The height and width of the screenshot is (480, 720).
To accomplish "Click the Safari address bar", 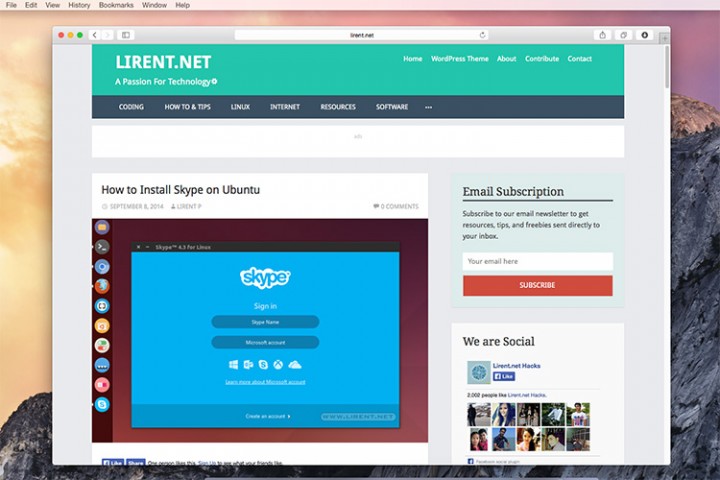I will click(361, 35).
